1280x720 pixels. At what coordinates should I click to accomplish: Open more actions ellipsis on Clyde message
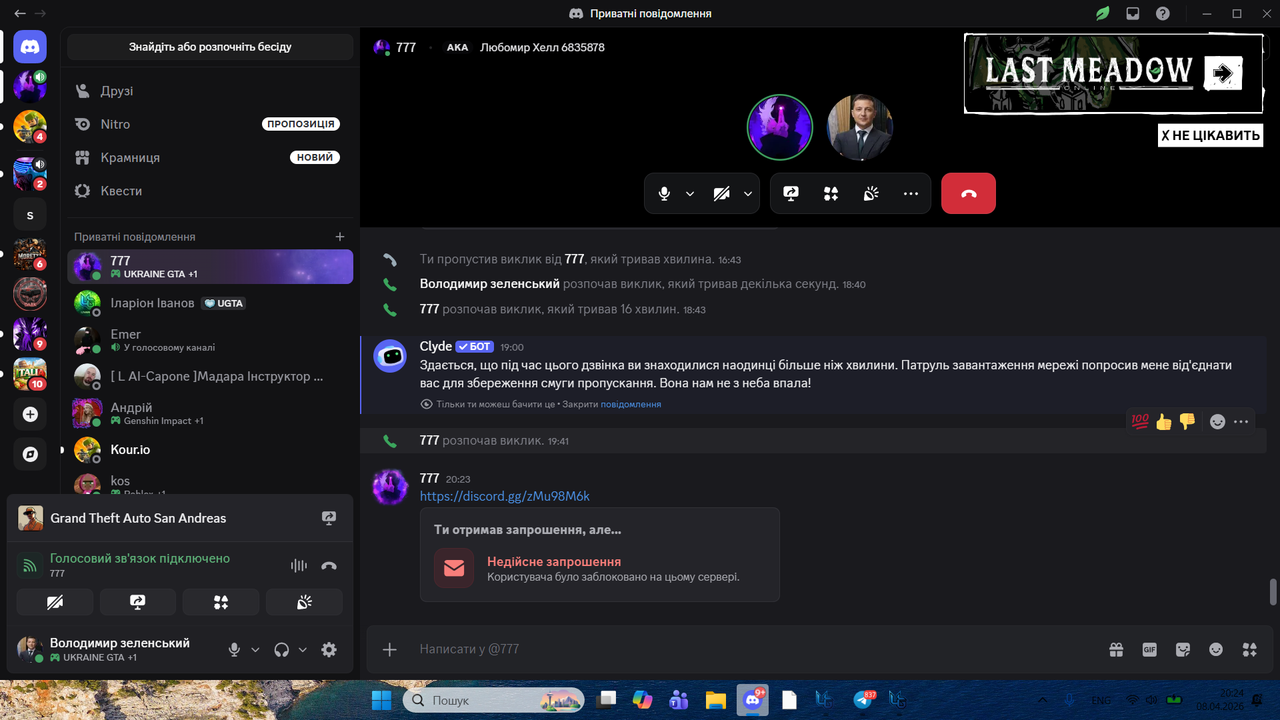(x=1241, y=422)
